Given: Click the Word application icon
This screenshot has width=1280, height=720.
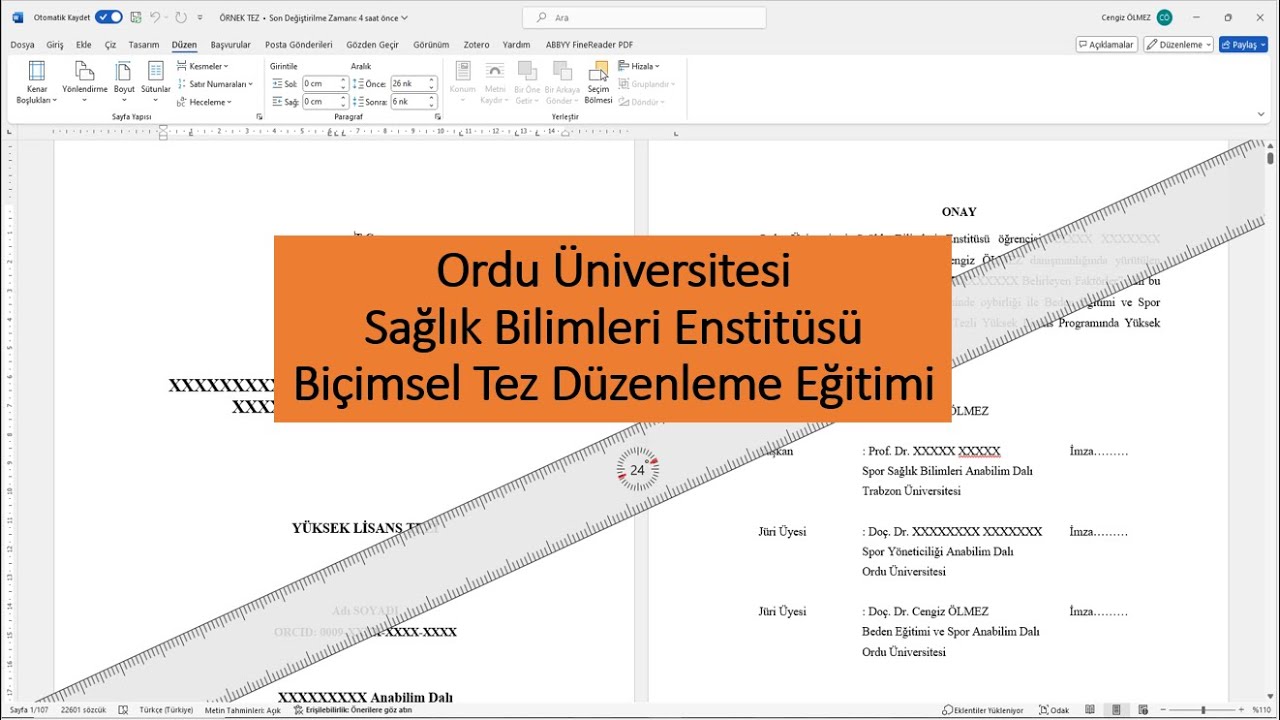Looking at the screenshot, I should [17, 17].
